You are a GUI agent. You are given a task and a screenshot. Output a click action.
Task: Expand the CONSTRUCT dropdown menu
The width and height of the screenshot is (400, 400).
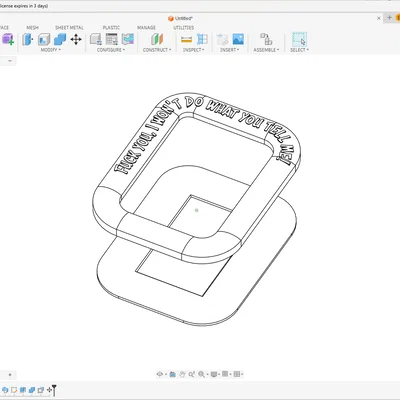pos(157,50)
